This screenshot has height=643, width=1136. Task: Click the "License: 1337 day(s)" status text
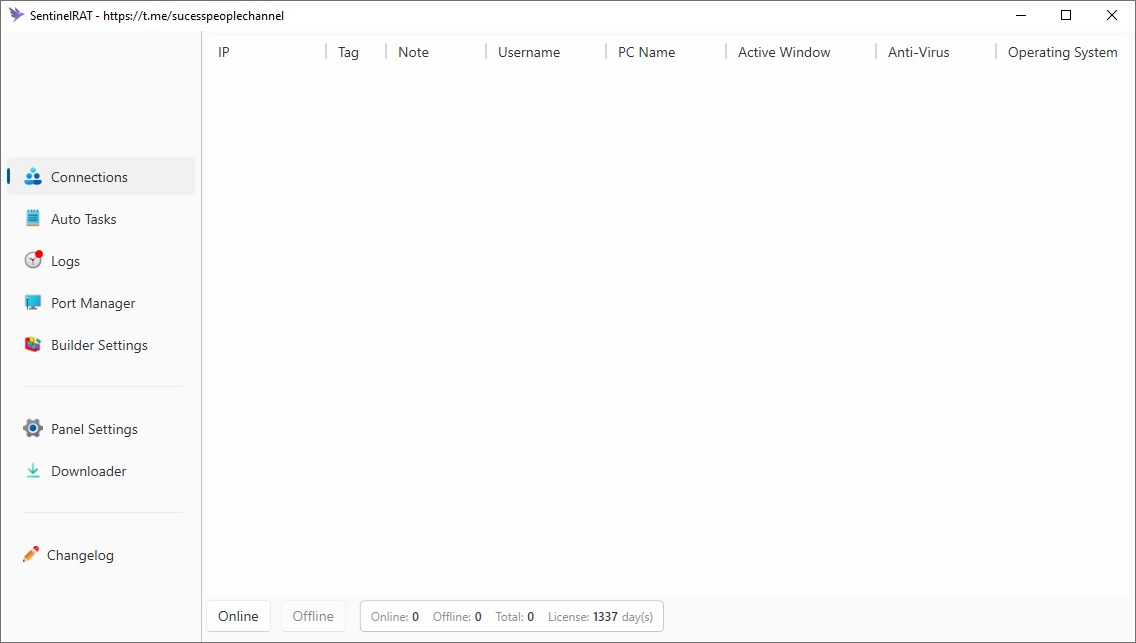601,617
